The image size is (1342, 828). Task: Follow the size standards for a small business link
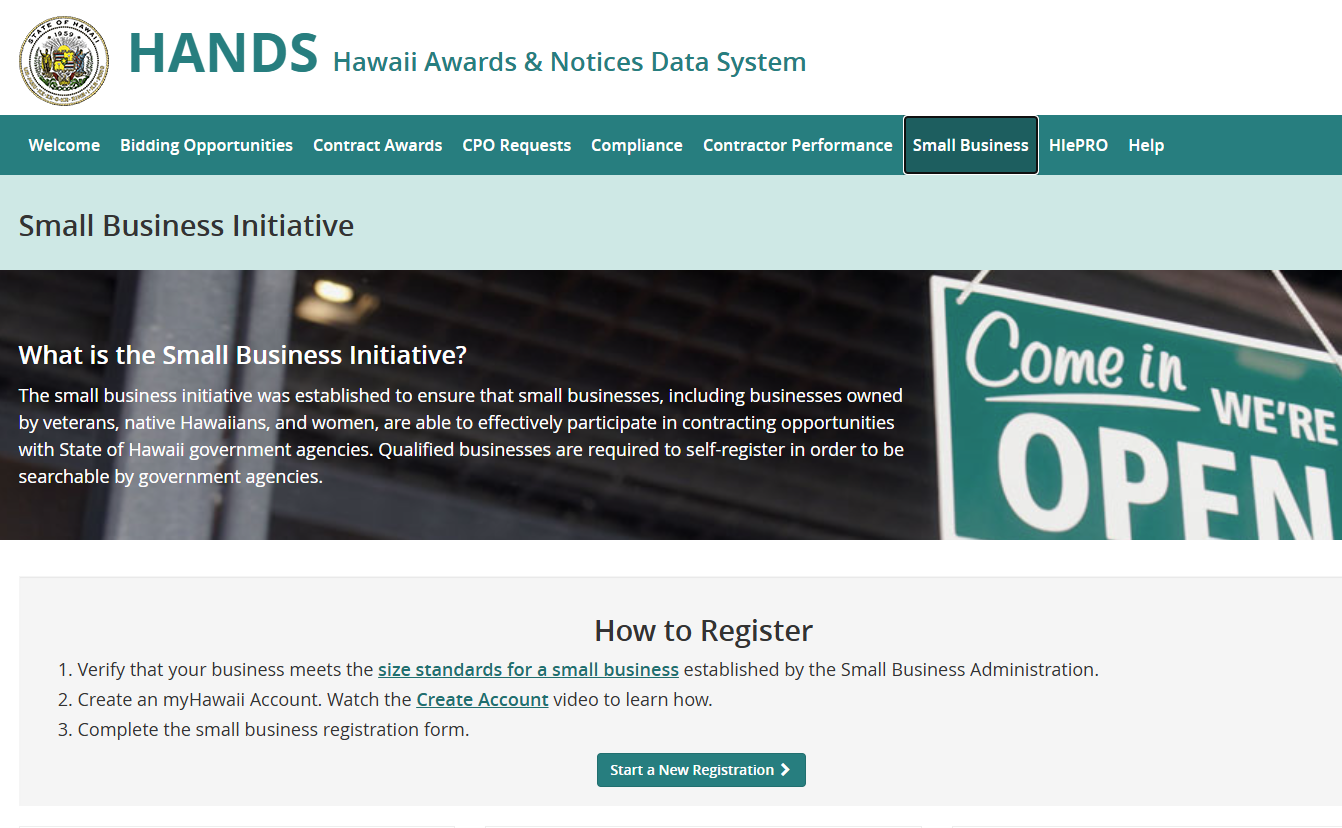[528, 669]
